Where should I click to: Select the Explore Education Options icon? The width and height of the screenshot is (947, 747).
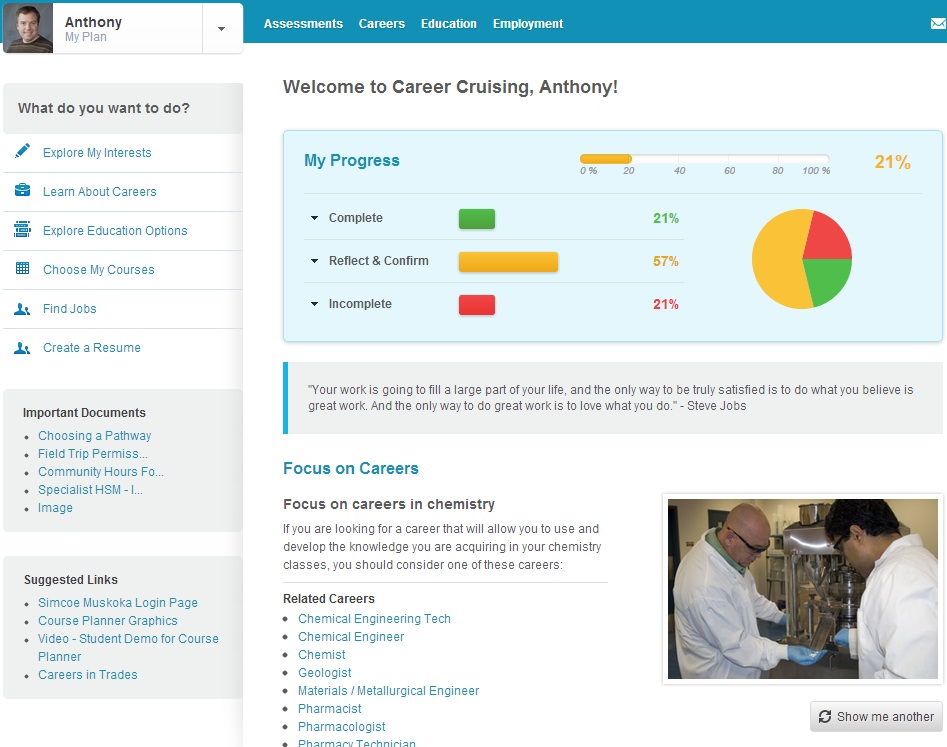23,230
